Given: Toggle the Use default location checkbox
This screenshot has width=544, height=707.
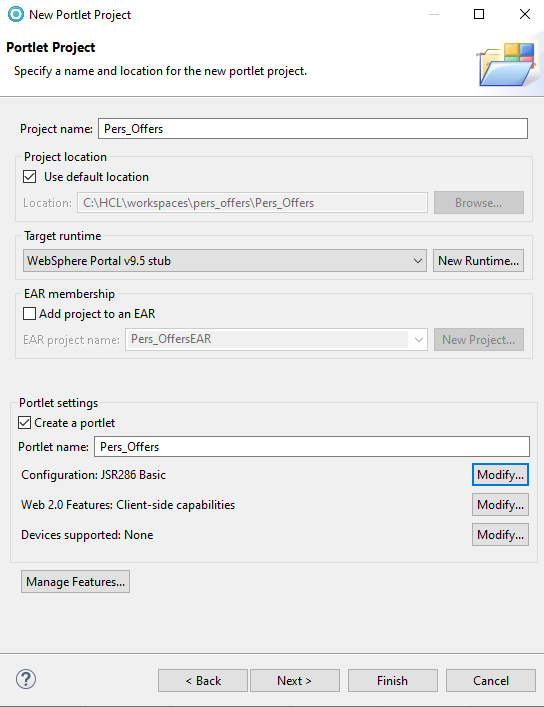Looking at the screenshot, I should click(30, 177).
